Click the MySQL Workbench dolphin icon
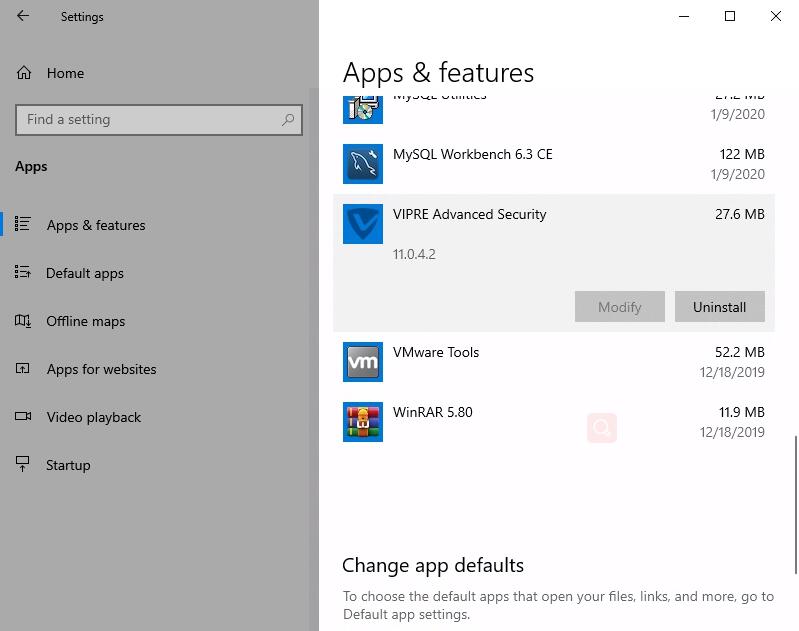This screenshot has height=631, width=799. pyautogui.click(x=363, y=164)
